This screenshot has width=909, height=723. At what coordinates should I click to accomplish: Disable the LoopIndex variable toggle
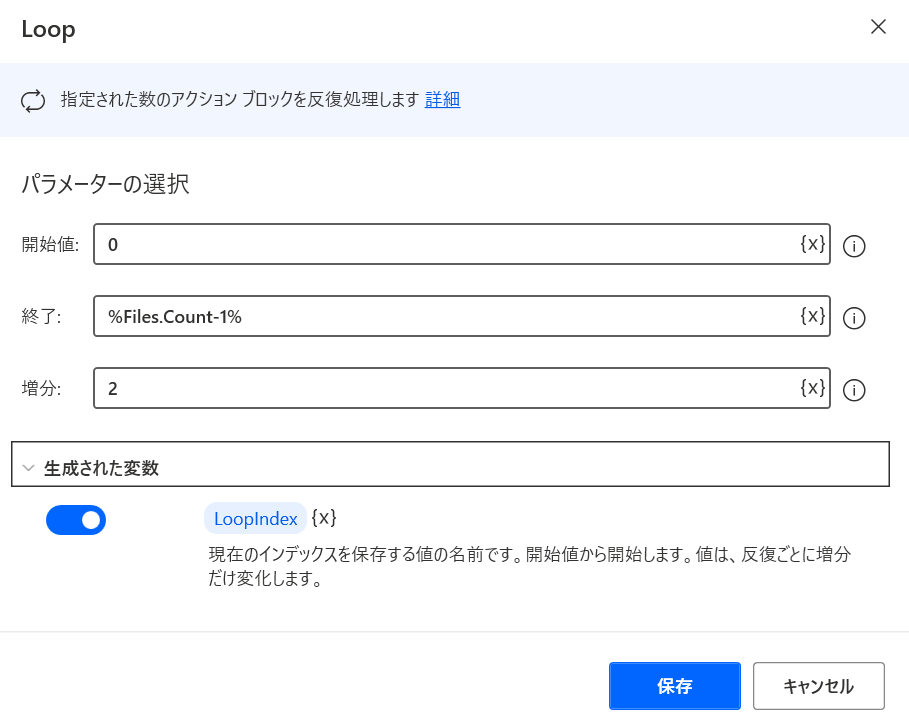[76, 520]
